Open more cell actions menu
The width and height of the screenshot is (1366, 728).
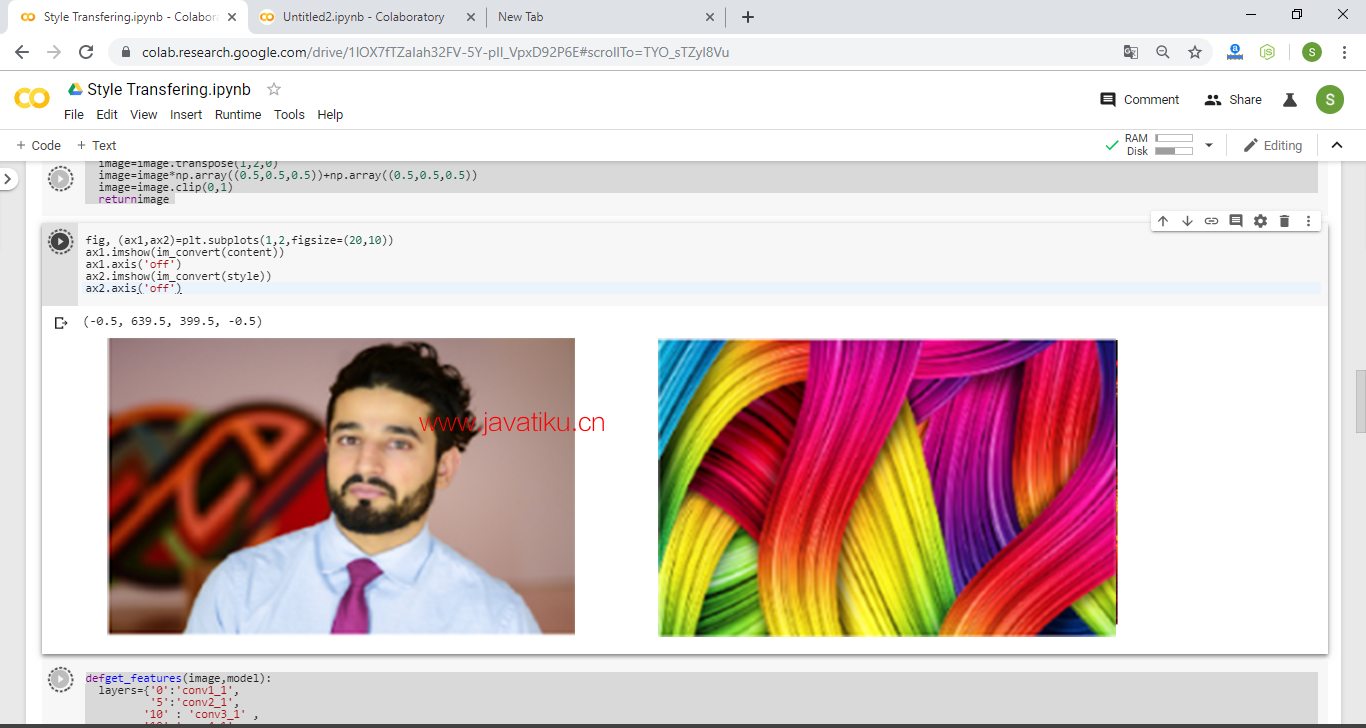1308,221
